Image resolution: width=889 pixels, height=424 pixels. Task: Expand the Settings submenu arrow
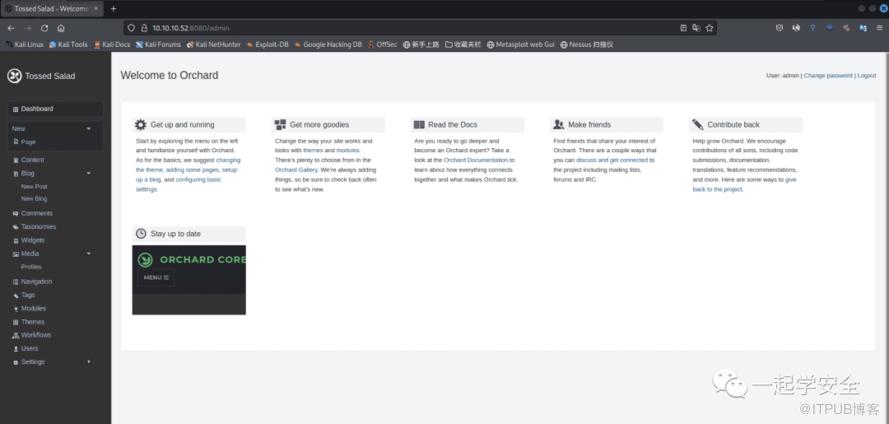coord(88,362)
